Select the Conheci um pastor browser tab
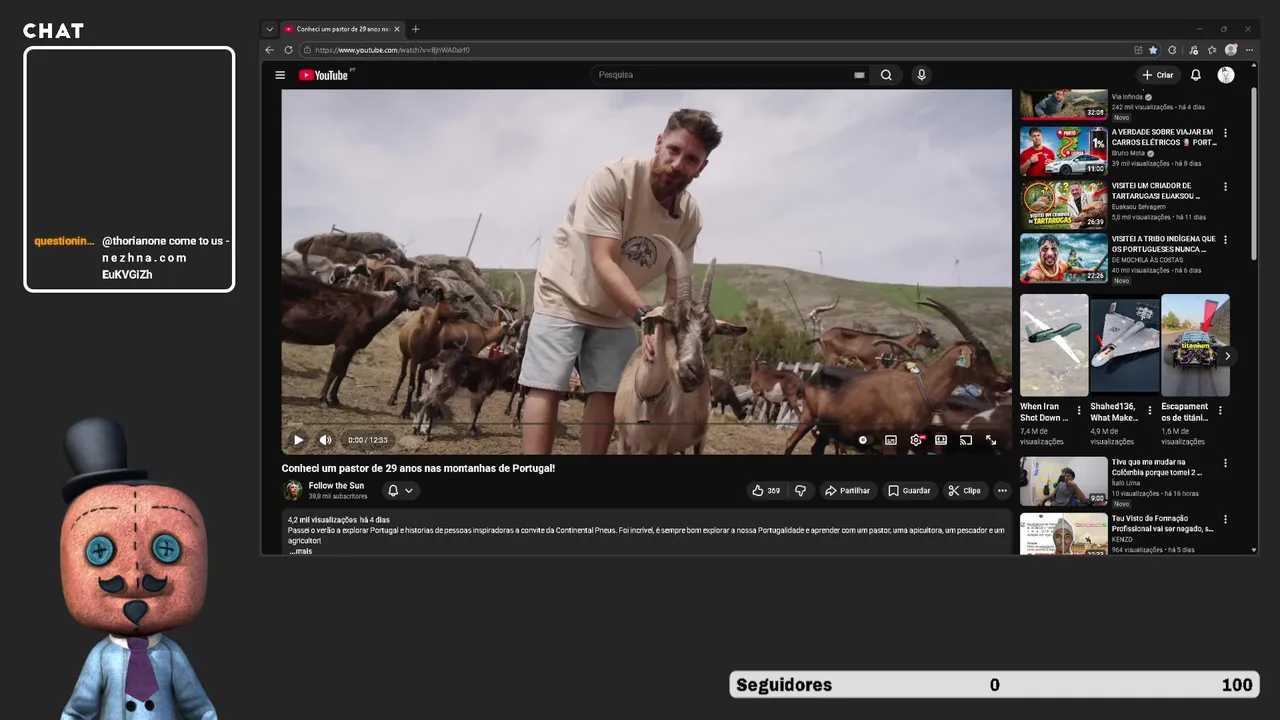Screen dimensions: 1280x720 point(342,29)
